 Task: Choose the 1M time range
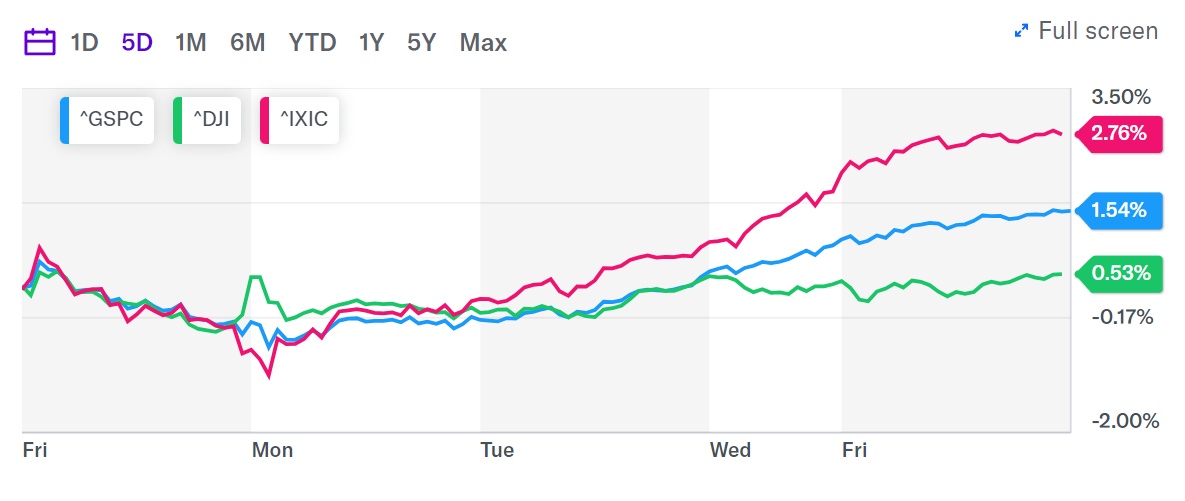(x=190, y=43)
